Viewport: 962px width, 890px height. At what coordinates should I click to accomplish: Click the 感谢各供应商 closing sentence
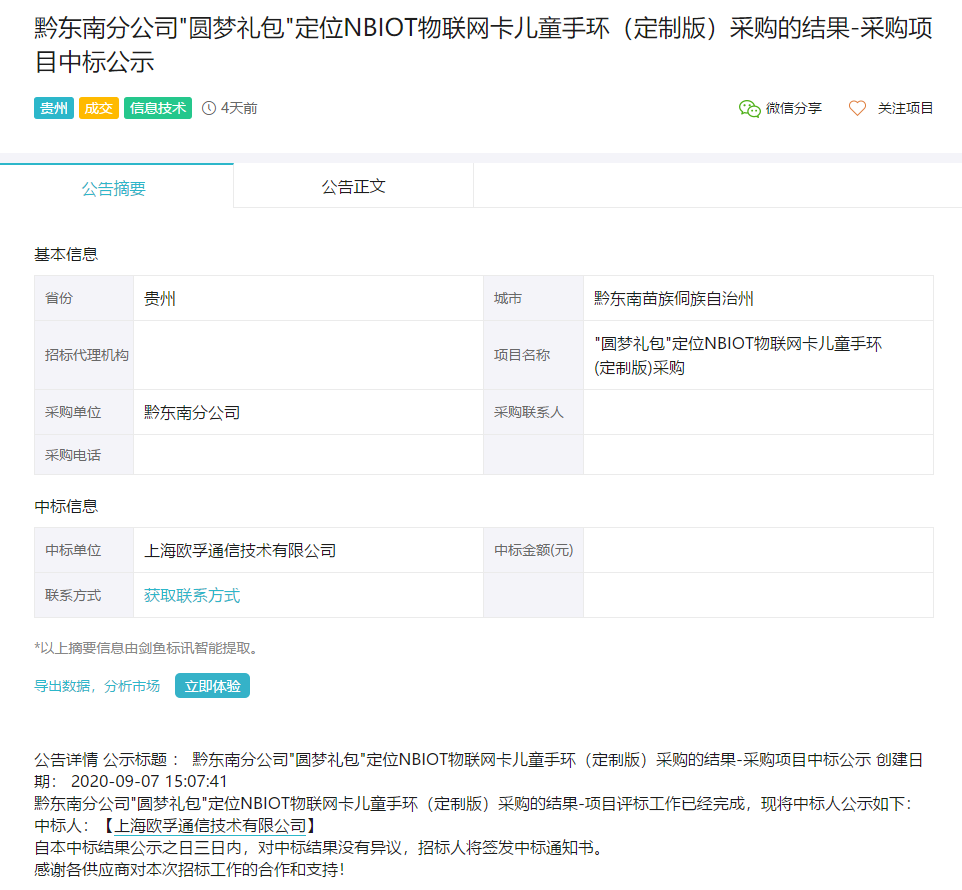point(189,869)
